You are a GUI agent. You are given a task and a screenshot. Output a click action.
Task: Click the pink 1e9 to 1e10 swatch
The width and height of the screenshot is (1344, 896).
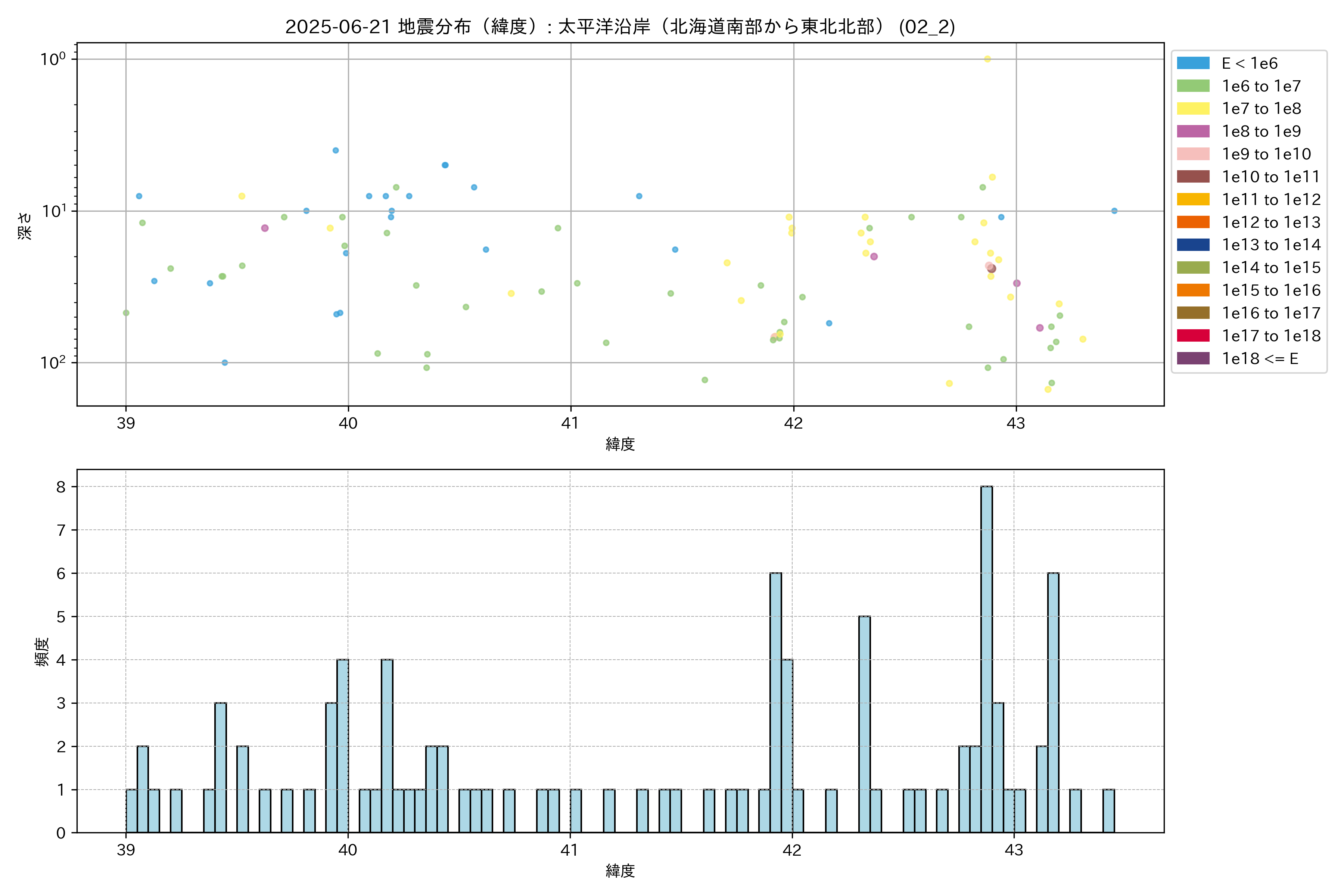(1192, 154)
